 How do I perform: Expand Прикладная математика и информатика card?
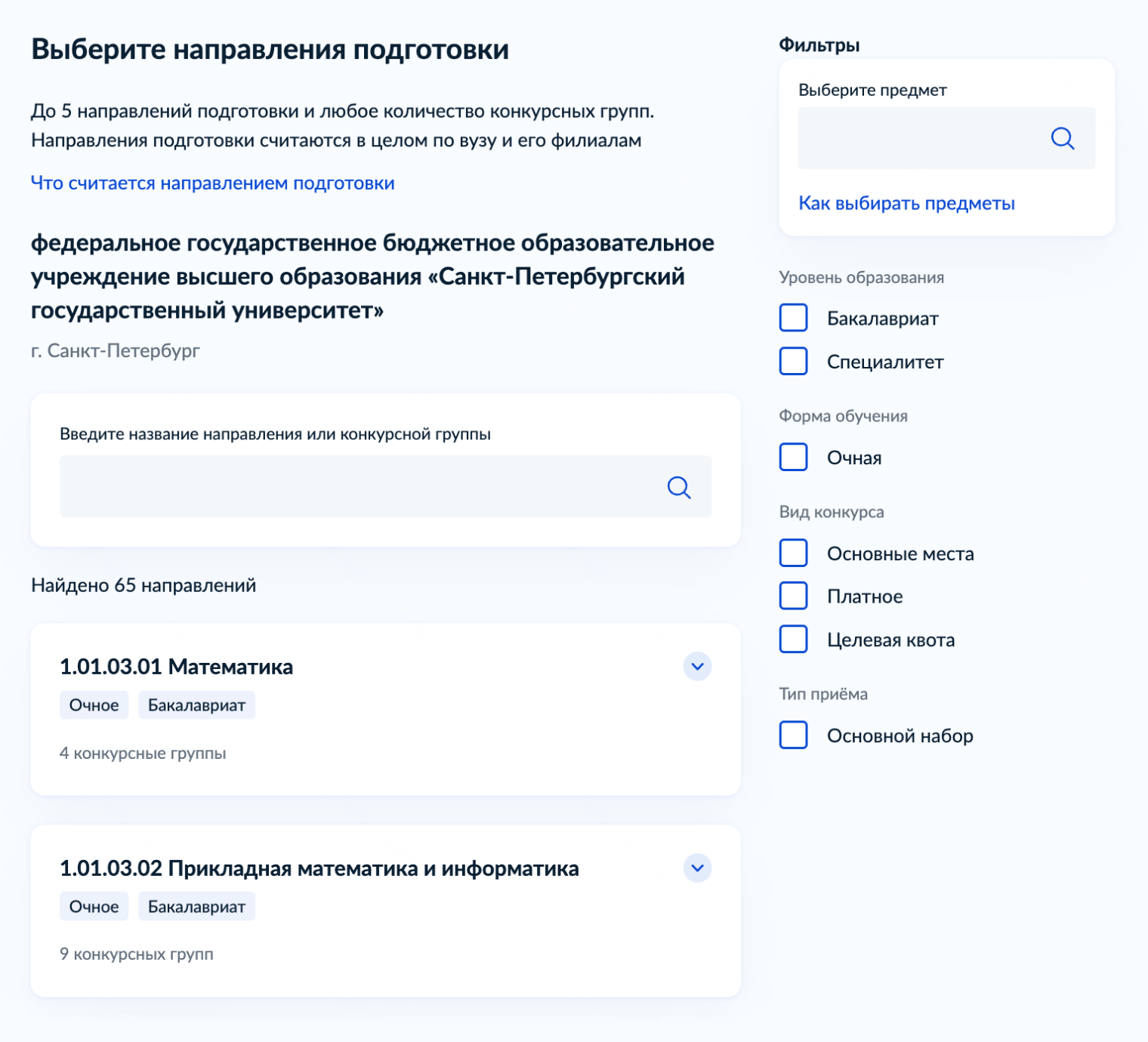pos(697,868)
